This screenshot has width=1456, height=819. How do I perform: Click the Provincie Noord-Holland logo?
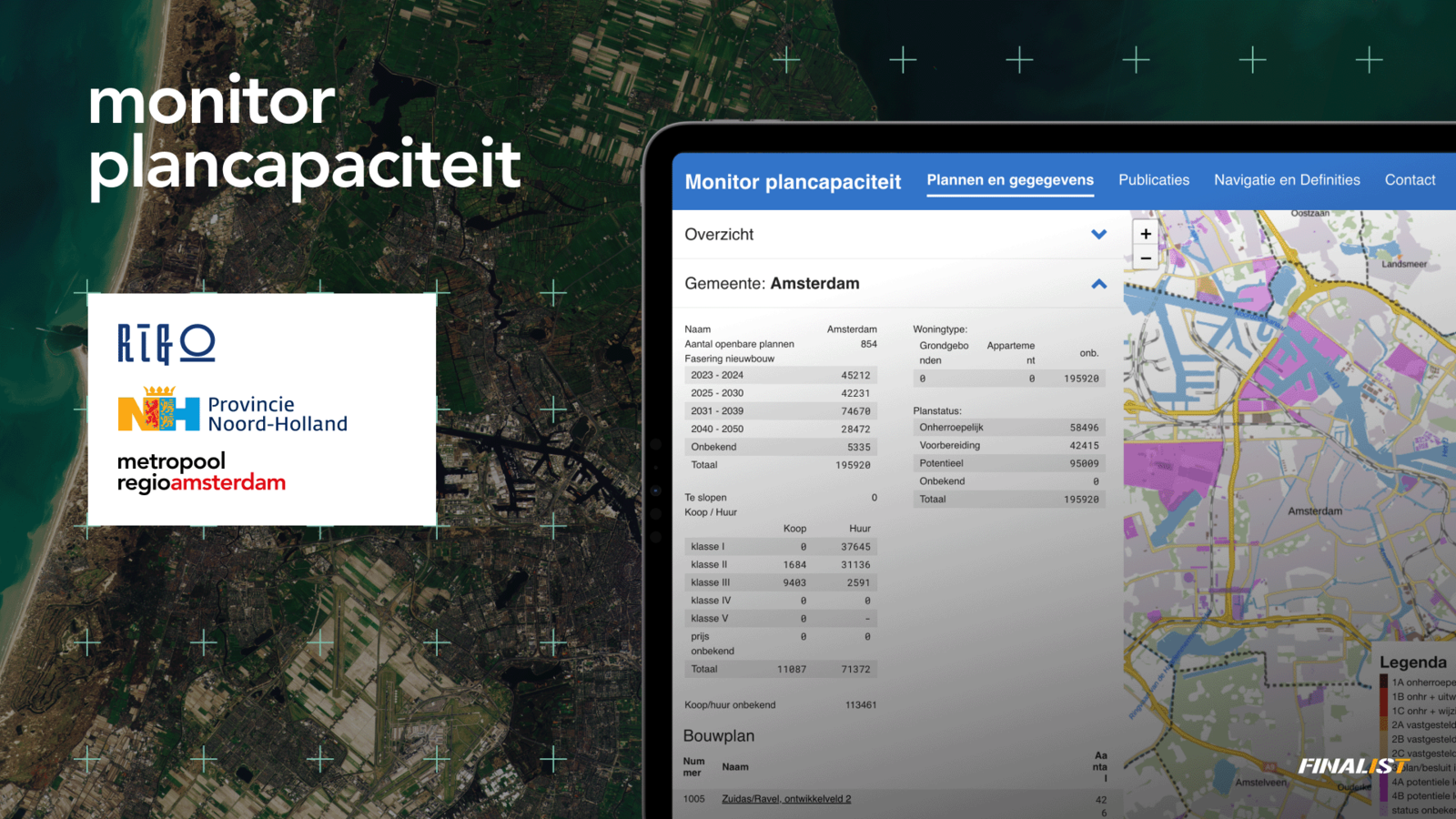[232, 411]
